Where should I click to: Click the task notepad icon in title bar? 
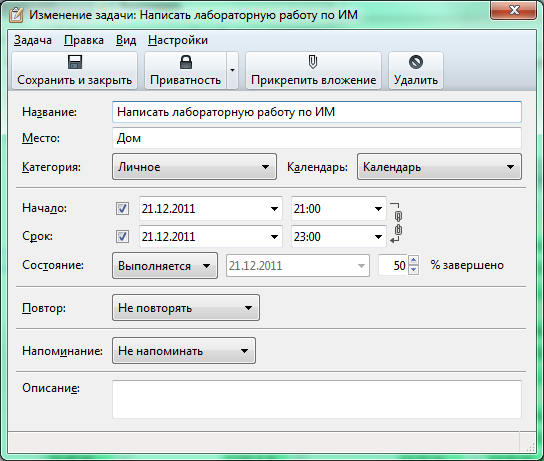pos(16,15)
